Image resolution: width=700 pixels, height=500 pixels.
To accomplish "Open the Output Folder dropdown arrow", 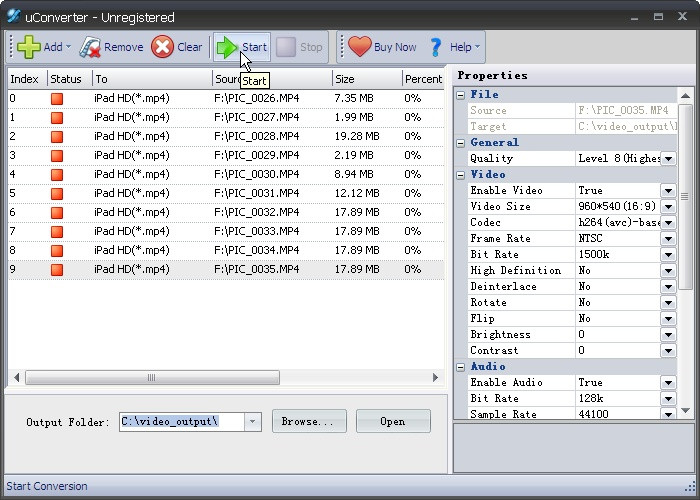I will (252, 421).
